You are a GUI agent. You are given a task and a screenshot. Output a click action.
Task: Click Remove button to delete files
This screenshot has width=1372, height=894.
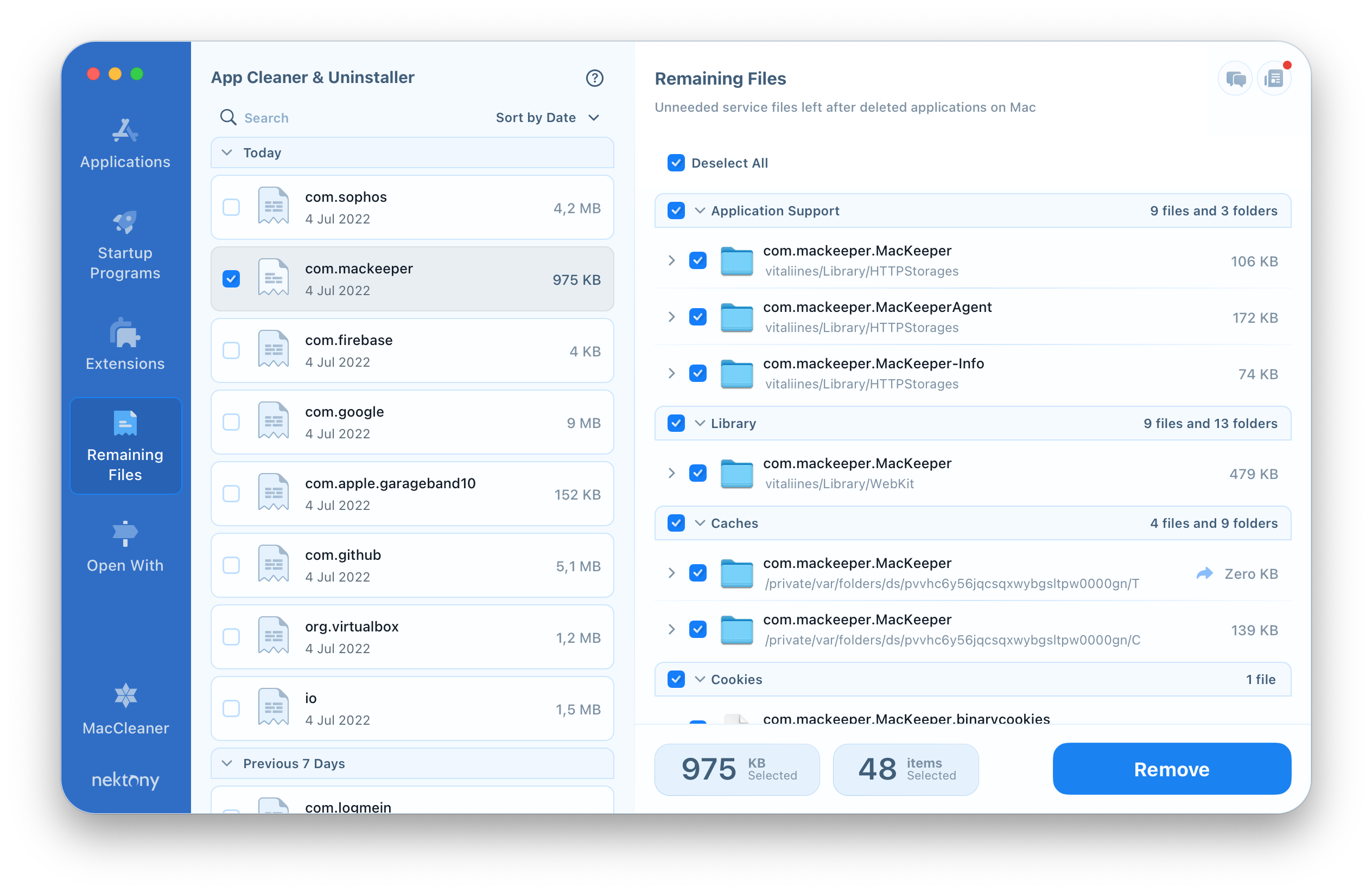(1172, 768)
